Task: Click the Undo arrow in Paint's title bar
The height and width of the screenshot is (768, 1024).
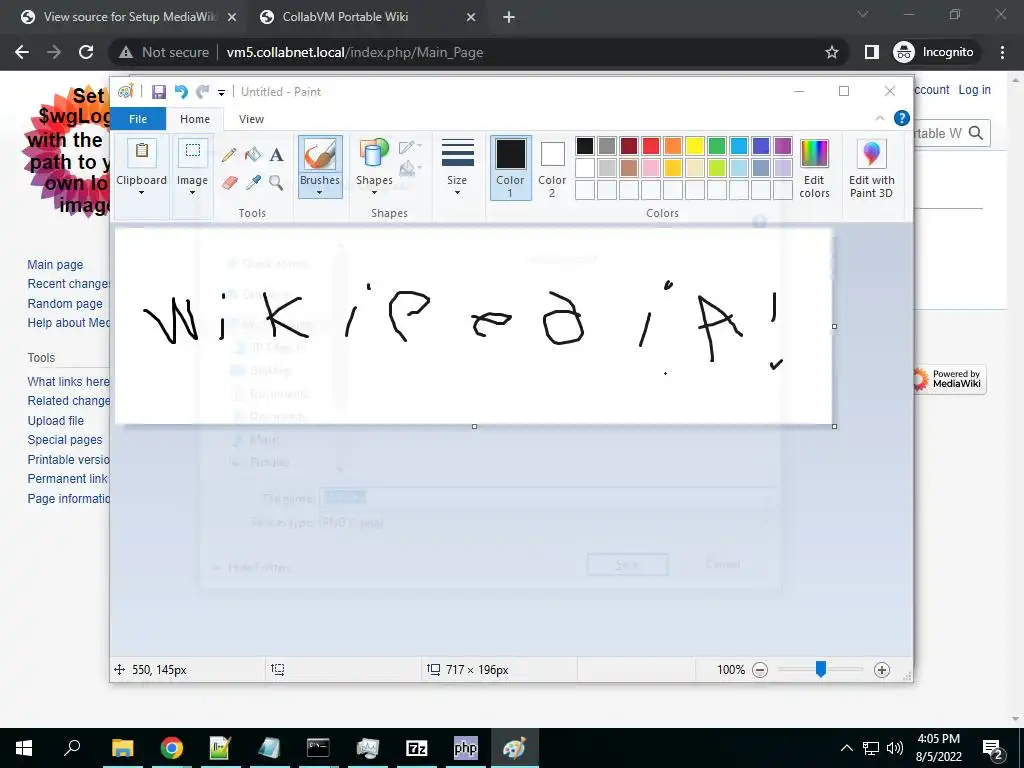Action: click(181, 92)
